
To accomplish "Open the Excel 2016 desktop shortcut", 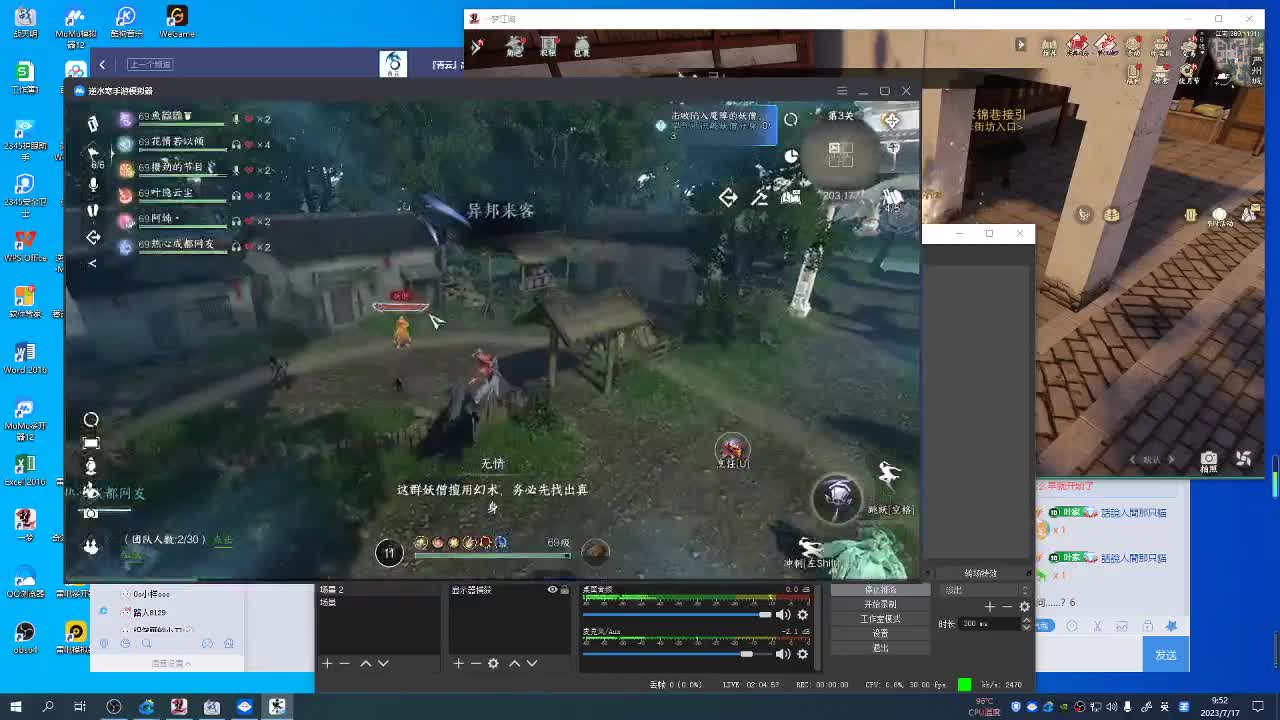I will click(x=25, y=470).
